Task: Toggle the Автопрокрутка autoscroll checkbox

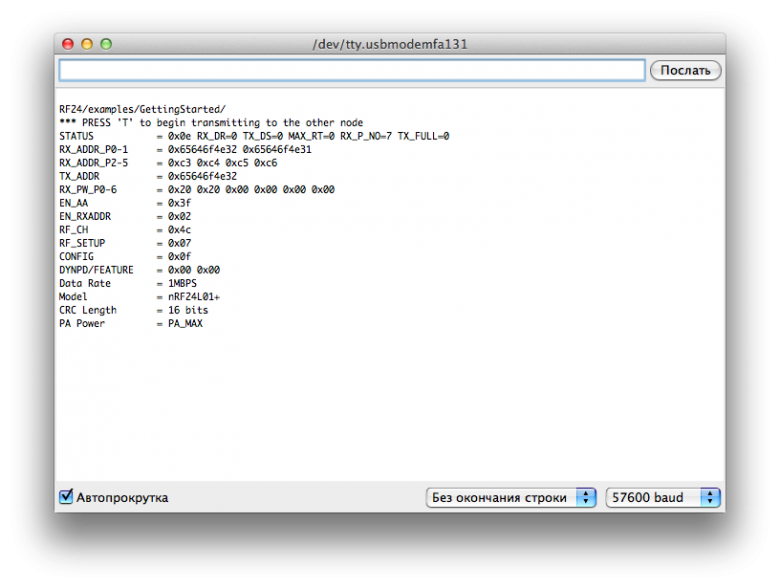Action: coord(66,496)
